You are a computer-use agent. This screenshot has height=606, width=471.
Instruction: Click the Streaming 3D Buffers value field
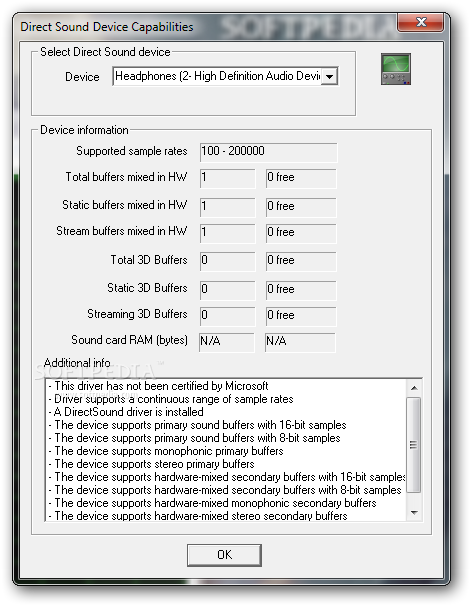pos(227,316)
